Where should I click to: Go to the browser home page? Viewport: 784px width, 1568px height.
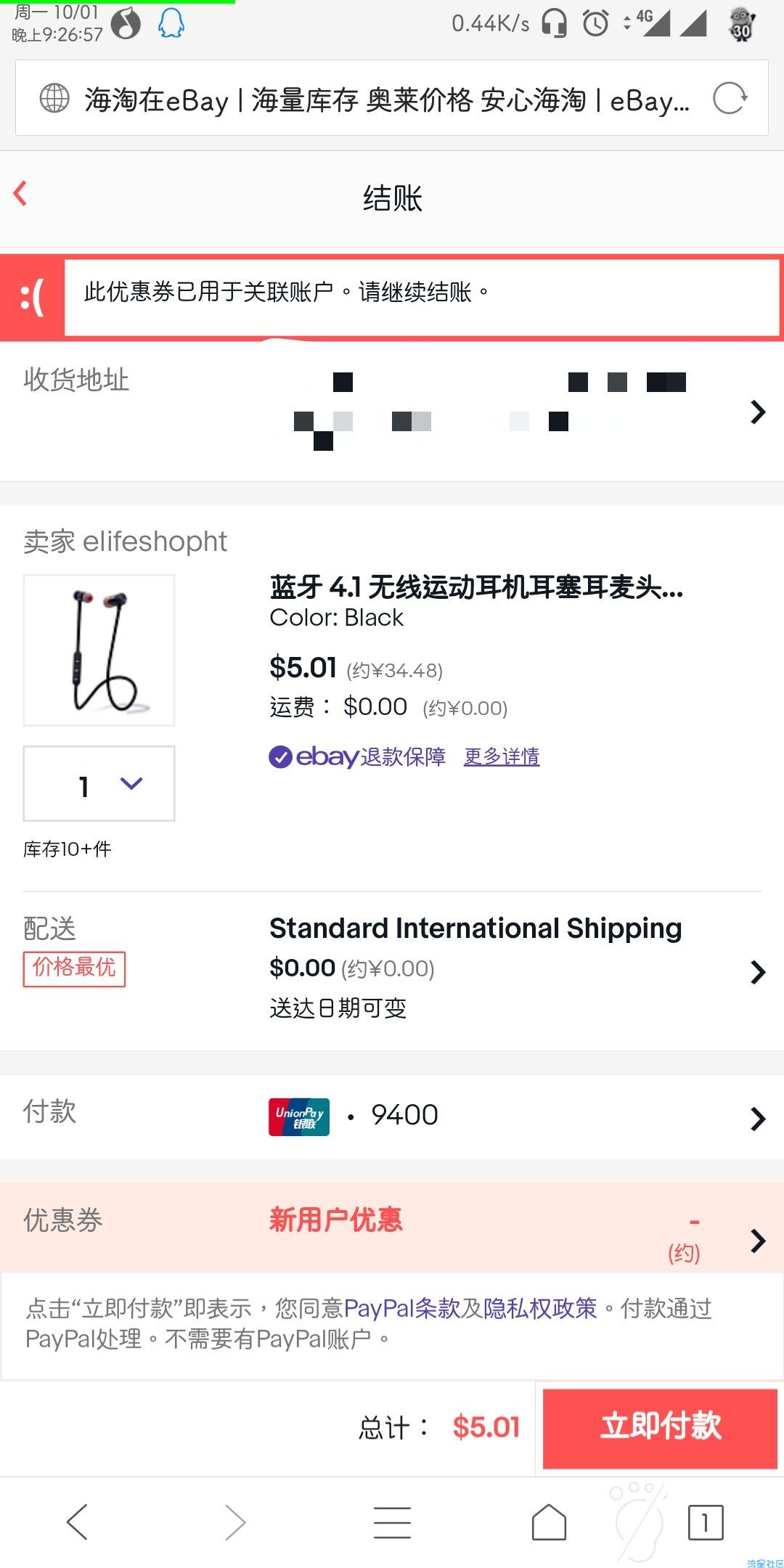549,1522
